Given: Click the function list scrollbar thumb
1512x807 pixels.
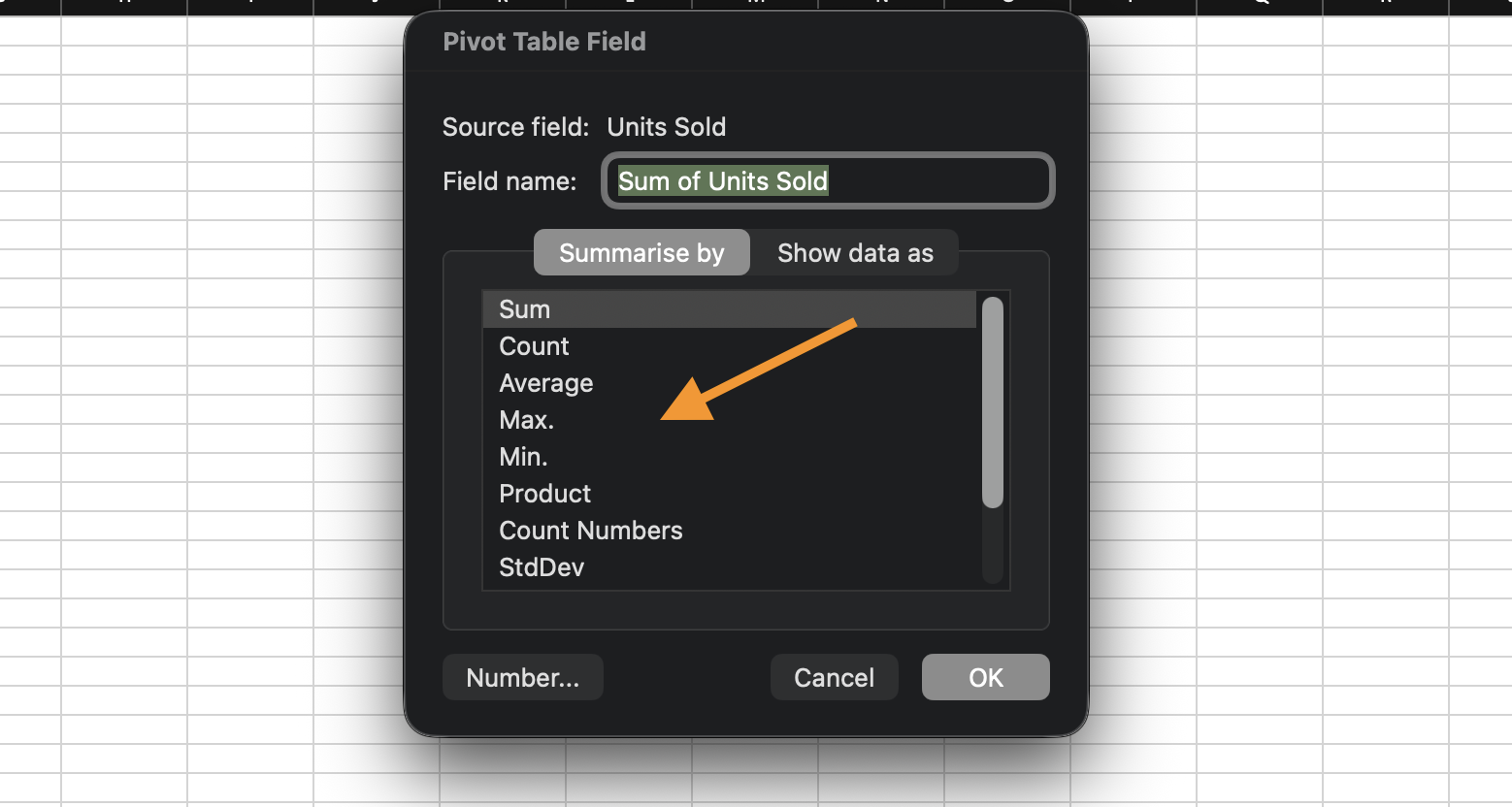Looking at the screenshot, I should click(x=992, y=403).
